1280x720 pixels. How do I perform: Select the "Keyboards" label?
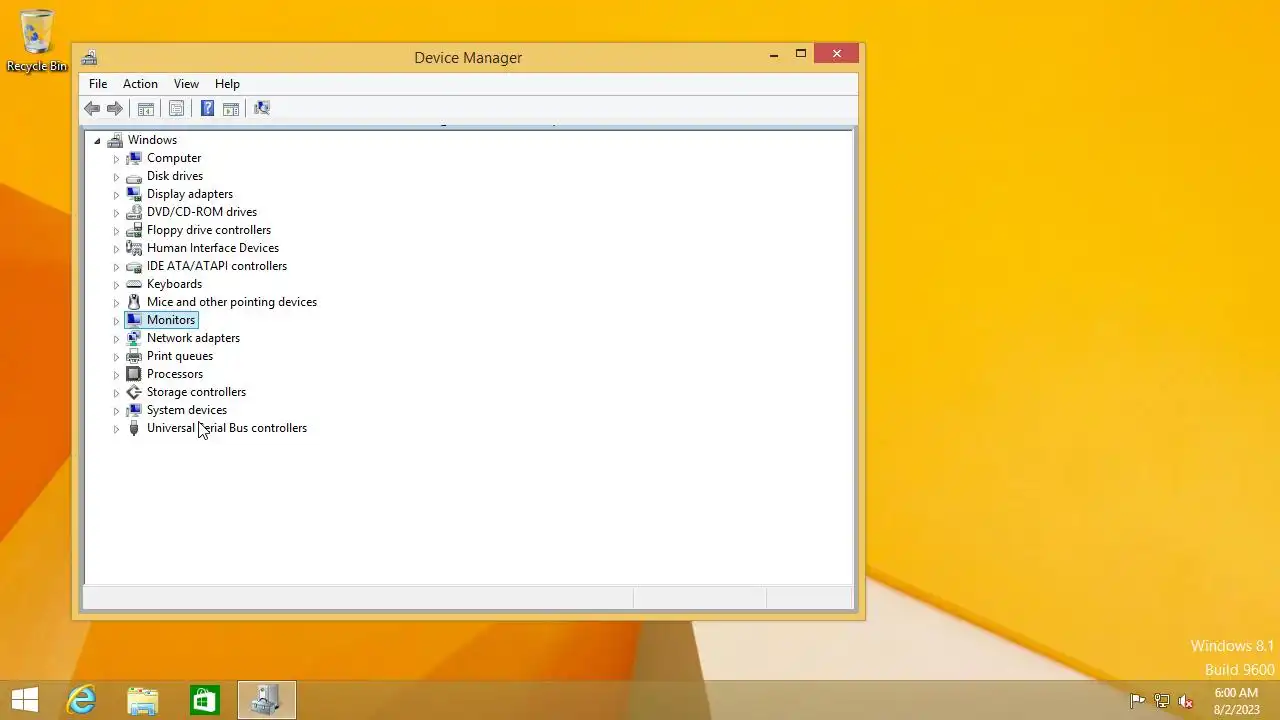tap(174, 284)
